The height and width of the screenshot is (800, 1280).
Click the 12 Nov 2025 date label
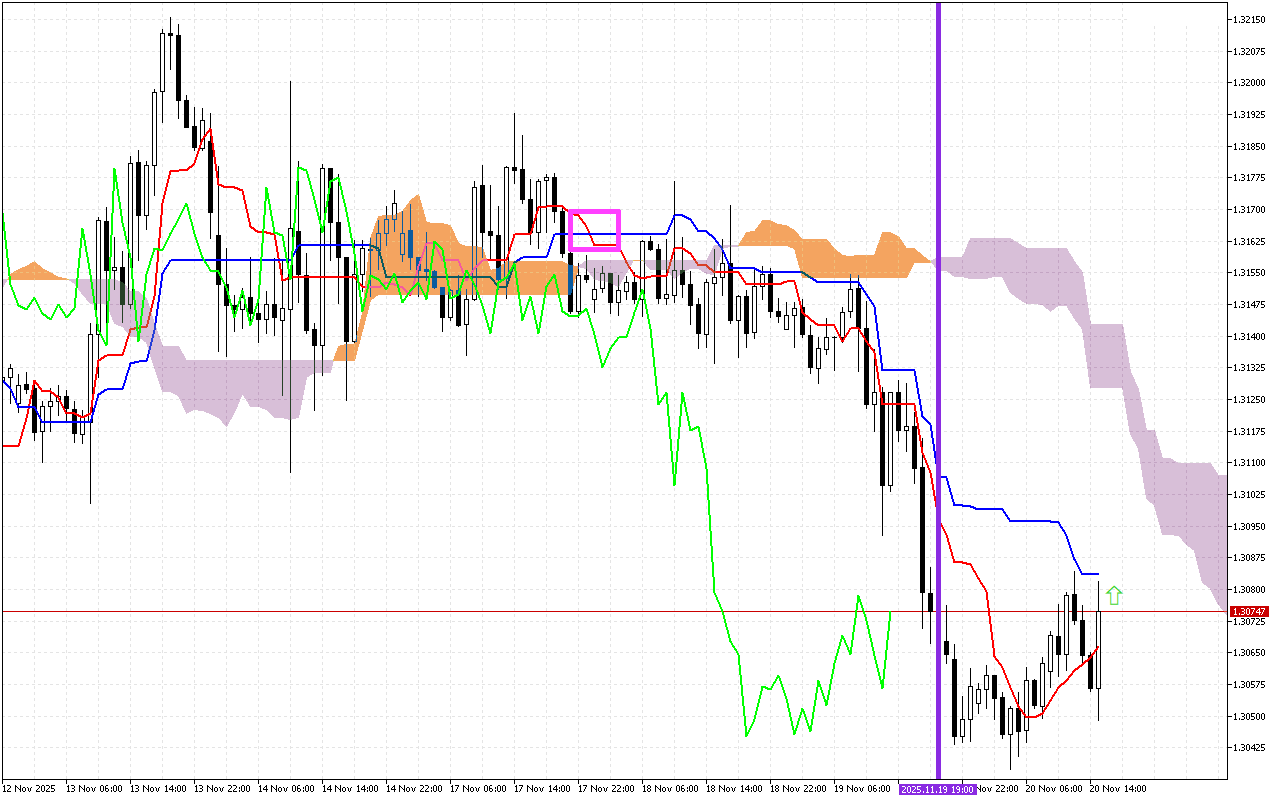(x=30, y=788)
